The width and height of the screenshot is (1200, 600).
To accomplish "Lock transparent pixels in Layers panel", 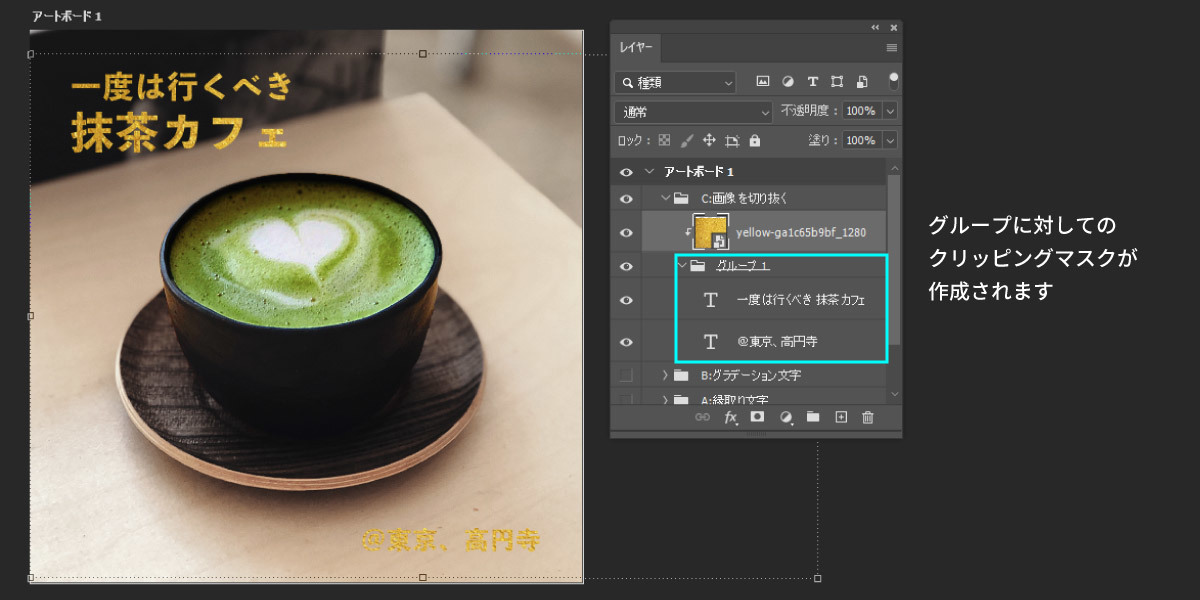I will 665,141.
